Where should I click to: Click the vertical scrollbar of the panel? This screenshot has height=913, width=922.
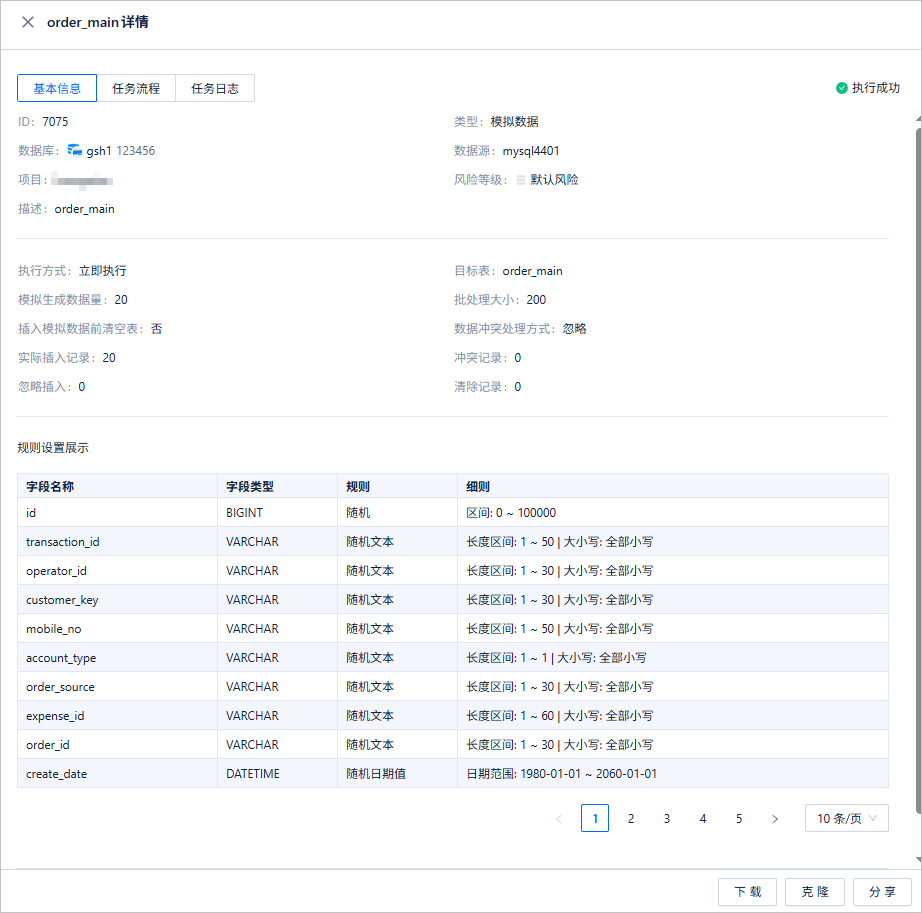pyautogui.click(x=918, y=470)
